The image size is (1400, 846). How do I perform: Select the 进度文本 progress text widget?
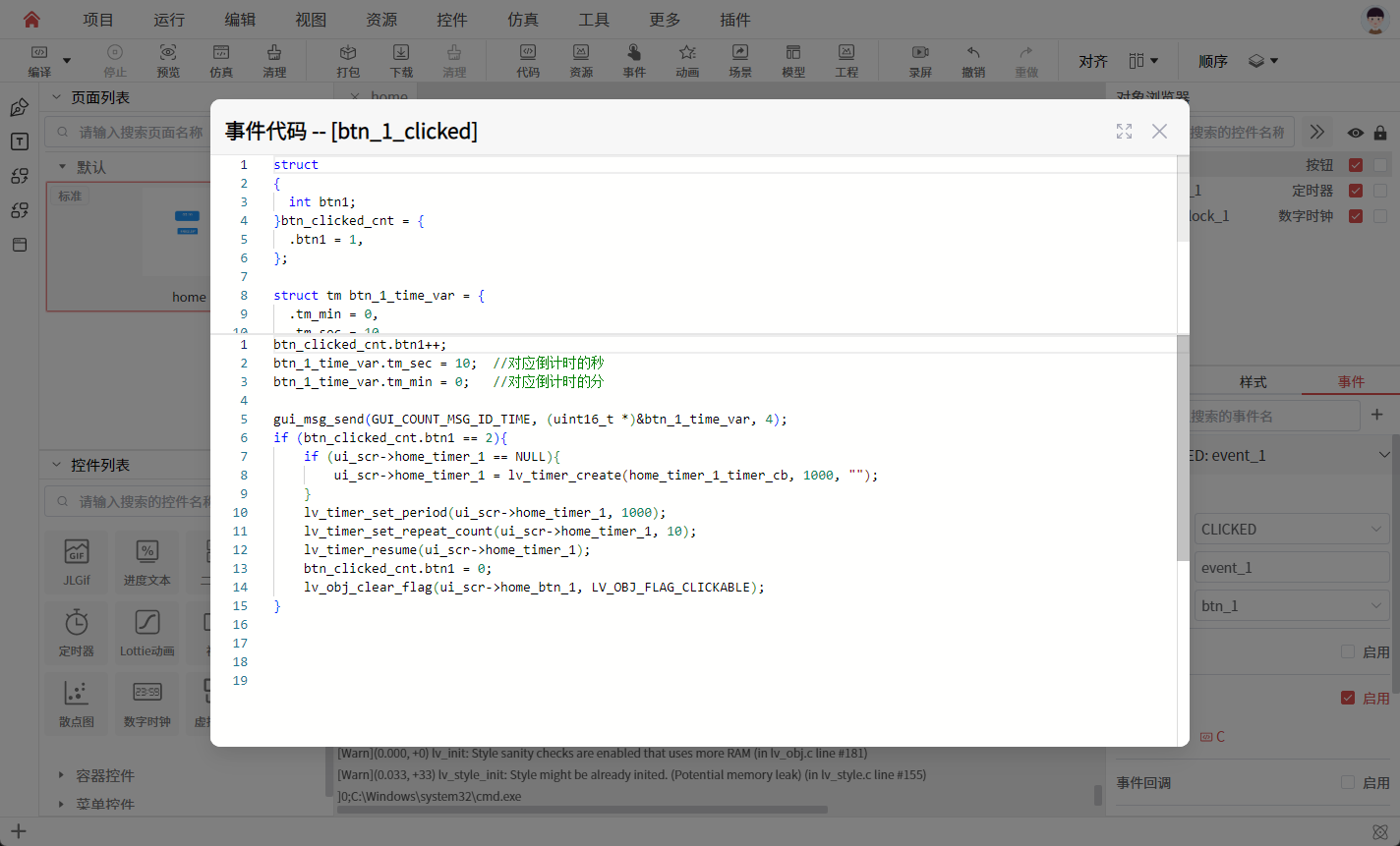pyautogui.click(x=146, y=562)
